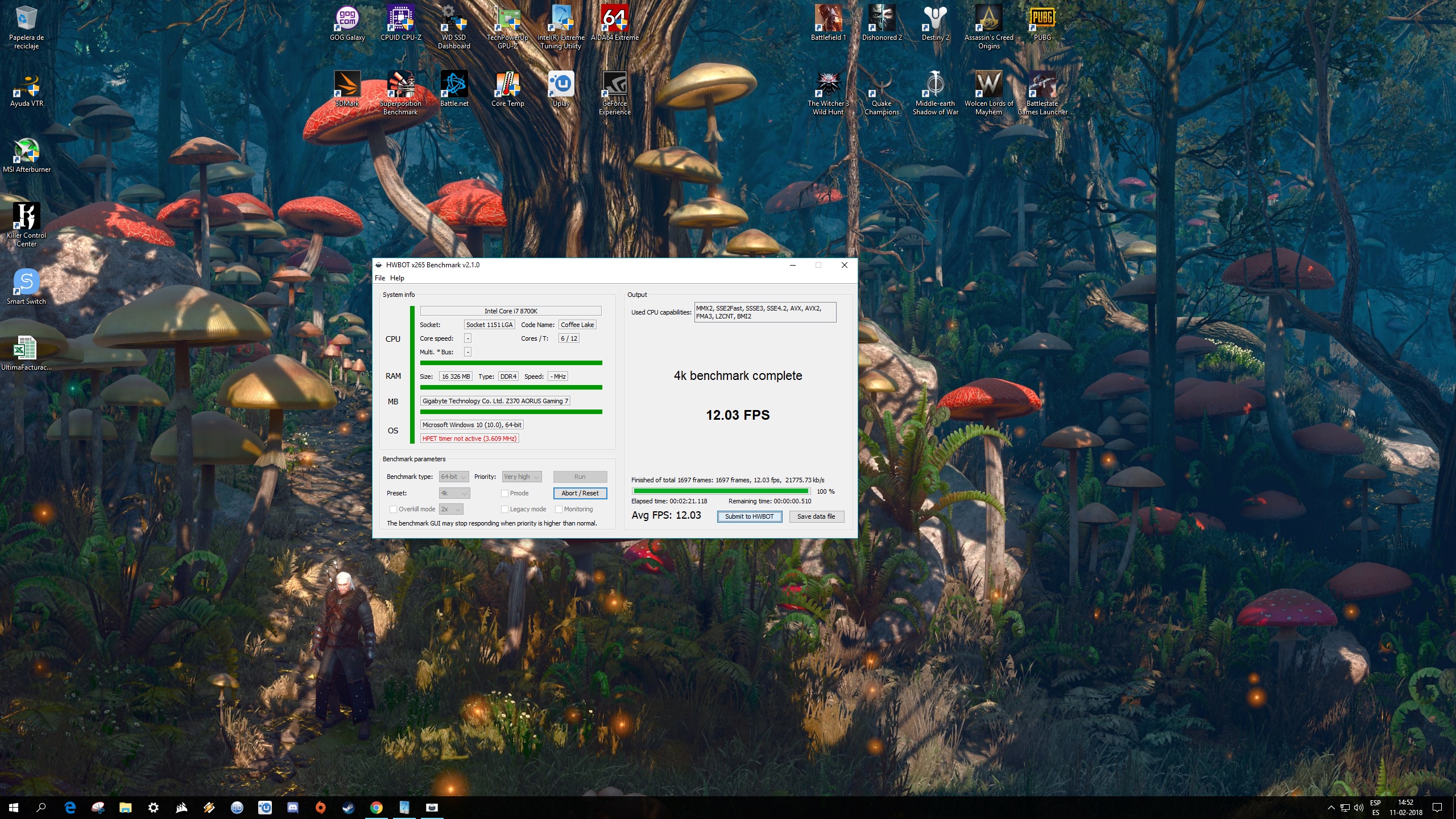Click the Save data file button

[x=816, y=516]
